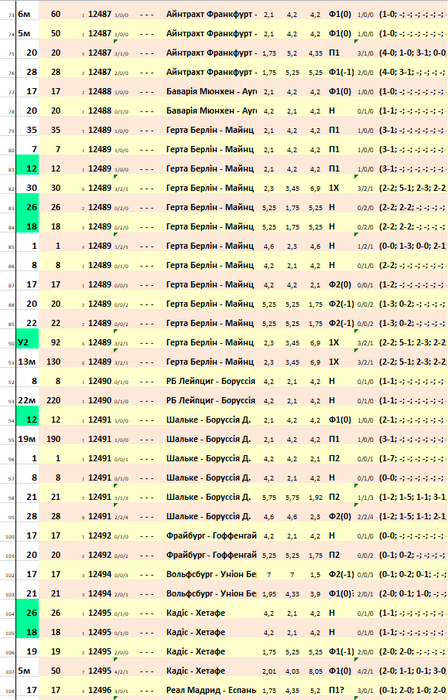Select scores cell '(2-0; 1-1; 0-1; 3-0'
The image size is (448, 700).
413,671
